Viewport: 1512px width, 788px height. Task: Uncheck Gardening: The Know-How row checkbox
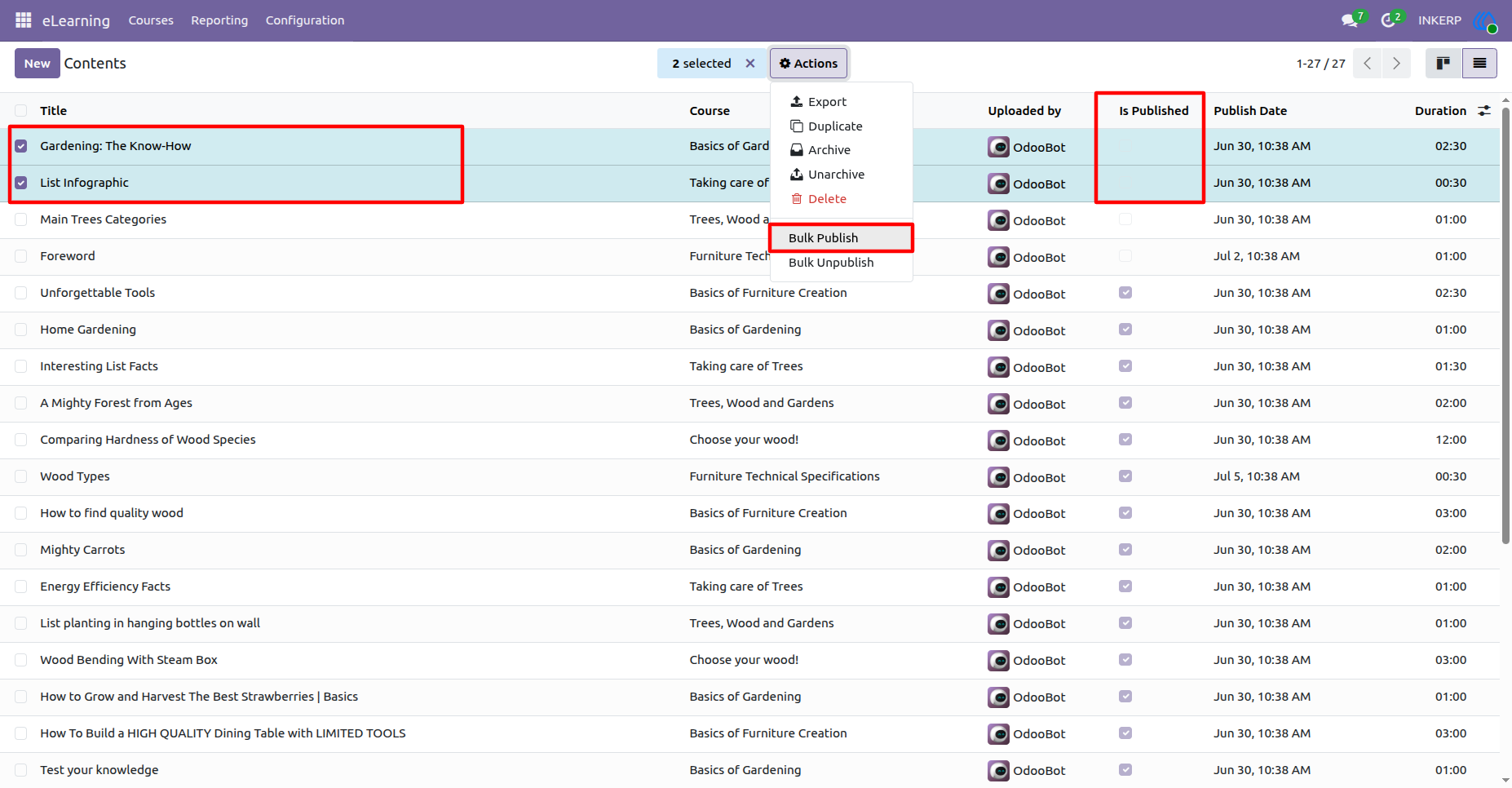pyautogui.click(x=21, y=146)
